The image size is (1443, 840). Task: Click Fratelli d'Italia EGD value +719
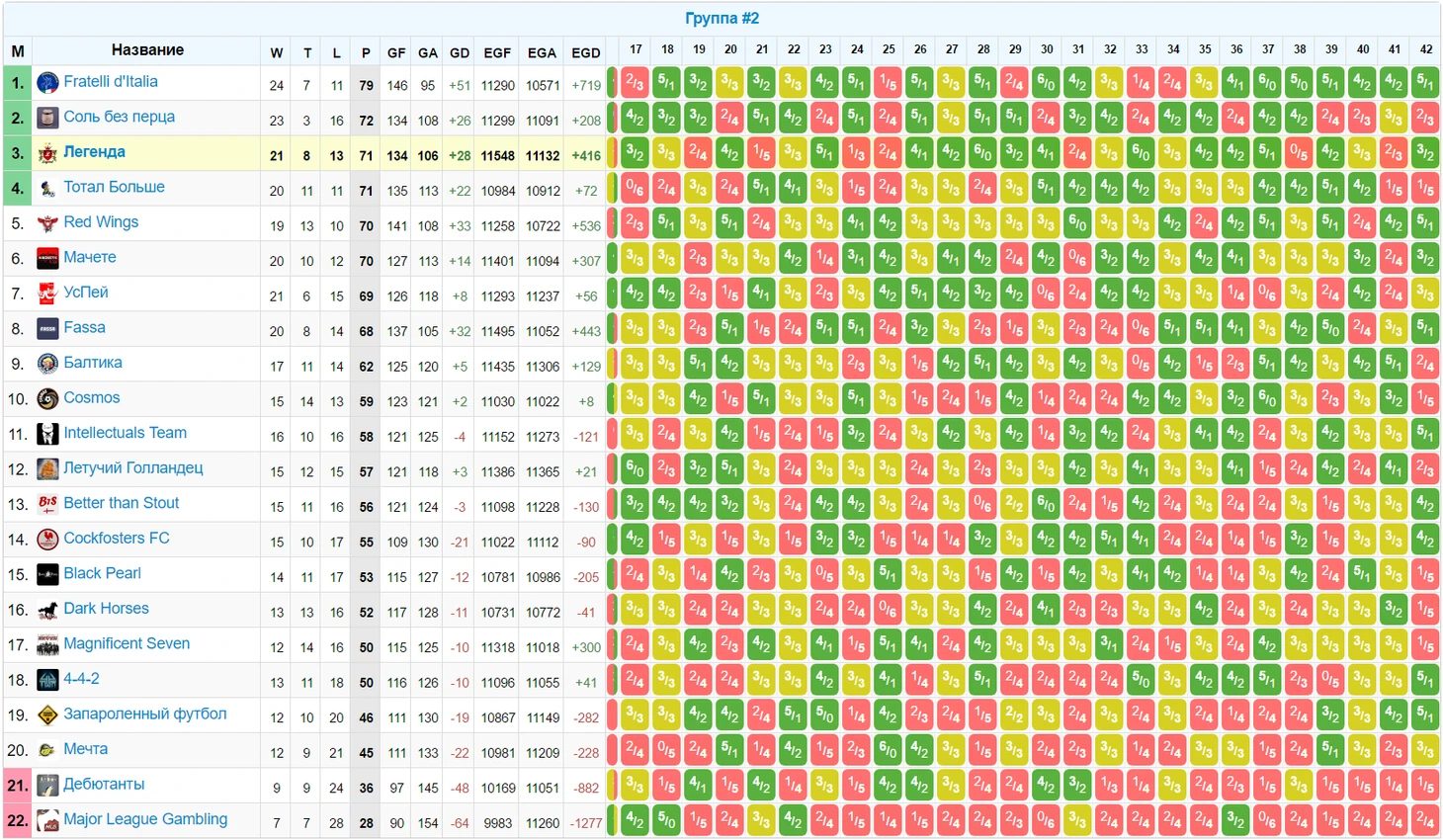coord(586,86)
